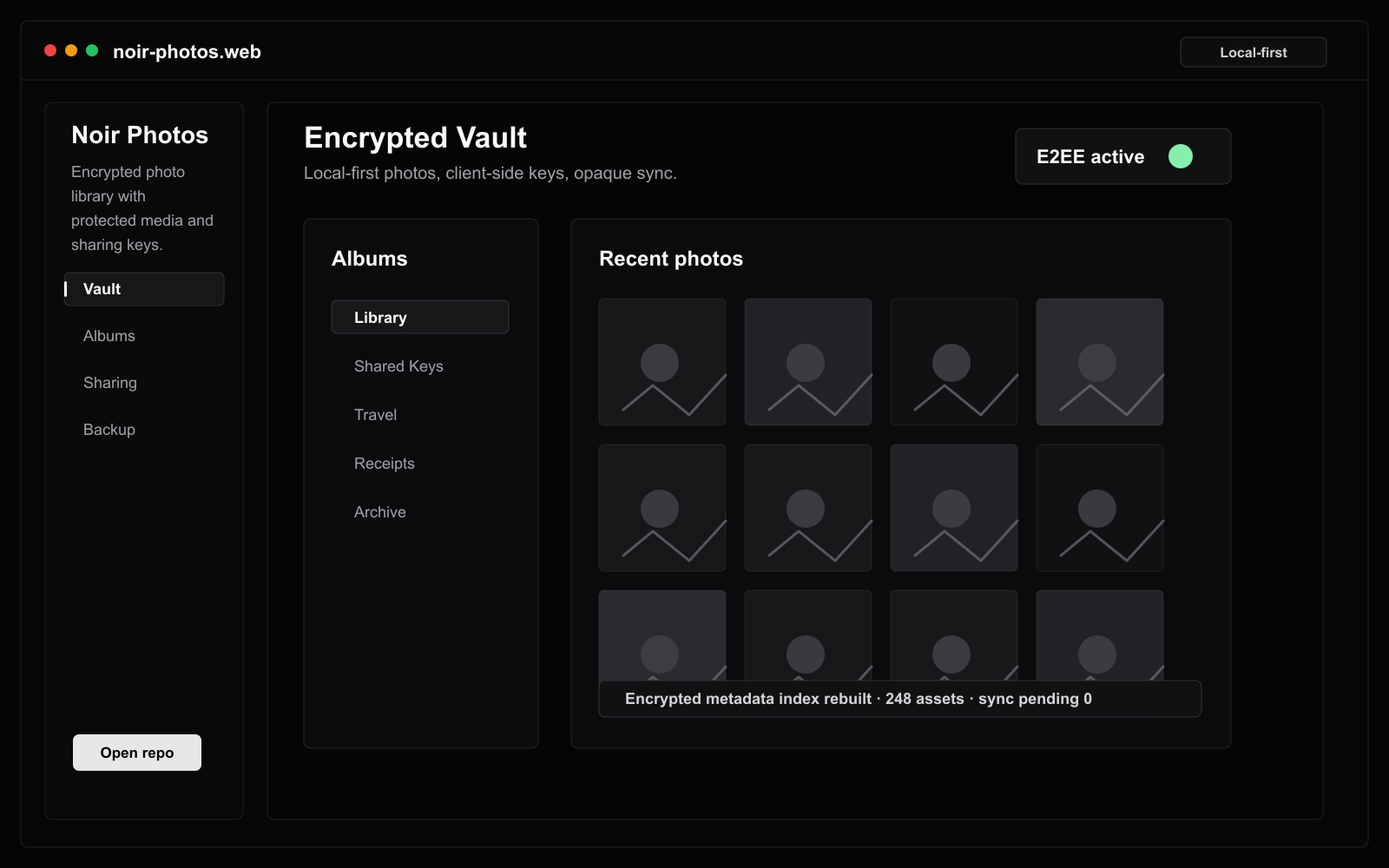Click the encrypted metadata index status message
The width and height of the screenshot is (1389, 868).
coord(900,699)
